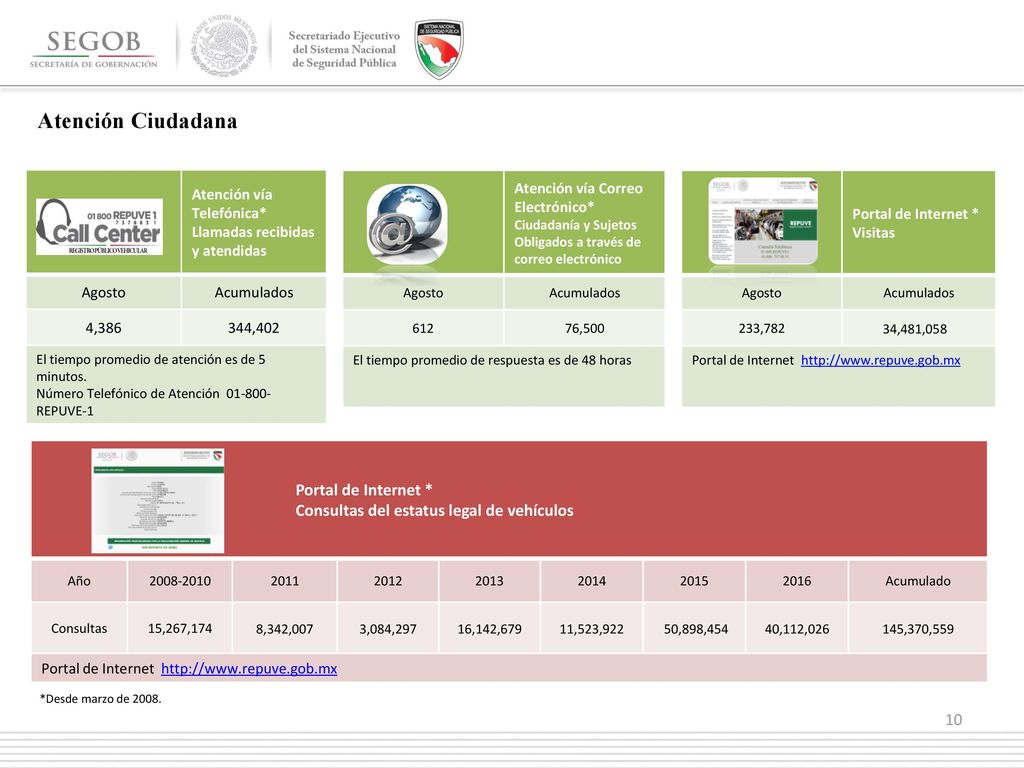The height and width of the screenshot is (768, 1024).
Task: Select the Atención vía Telefónica header
Action: click(253, 222)
